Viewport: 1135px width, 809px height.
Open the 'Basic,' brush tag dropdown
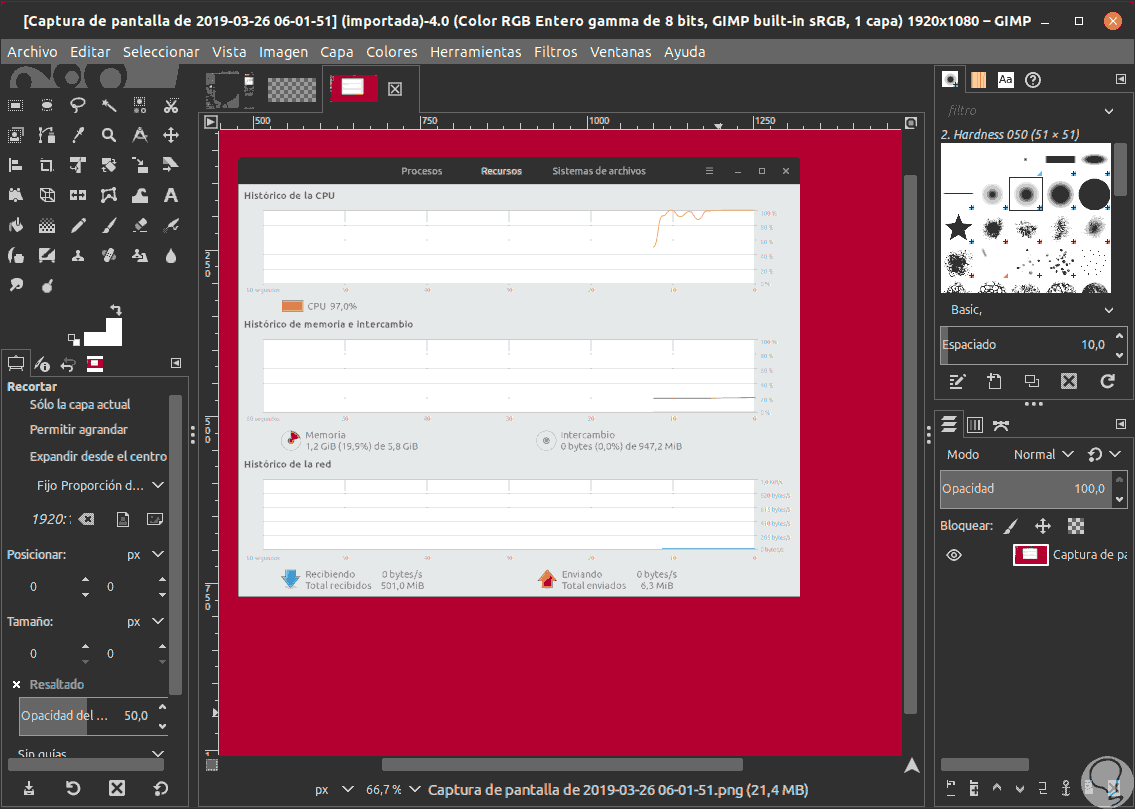(1031, 310)
